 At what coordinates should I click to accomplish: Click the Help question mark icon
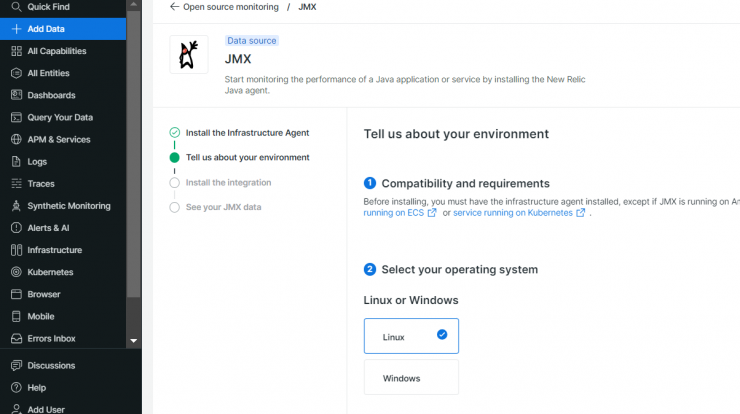click(16, 388)
